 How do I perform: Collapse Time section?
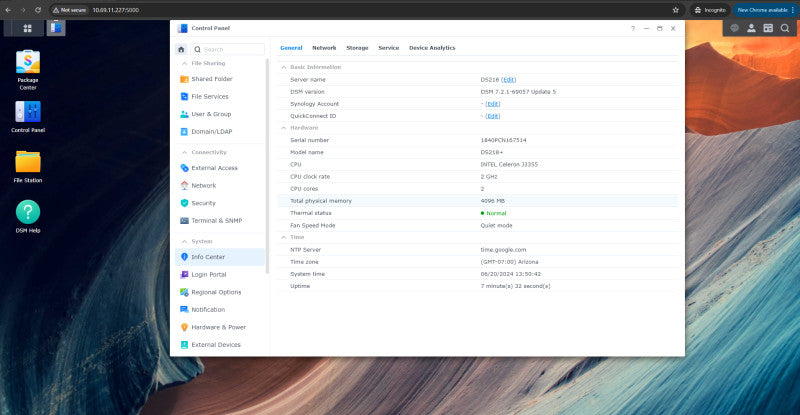point(284,237)
